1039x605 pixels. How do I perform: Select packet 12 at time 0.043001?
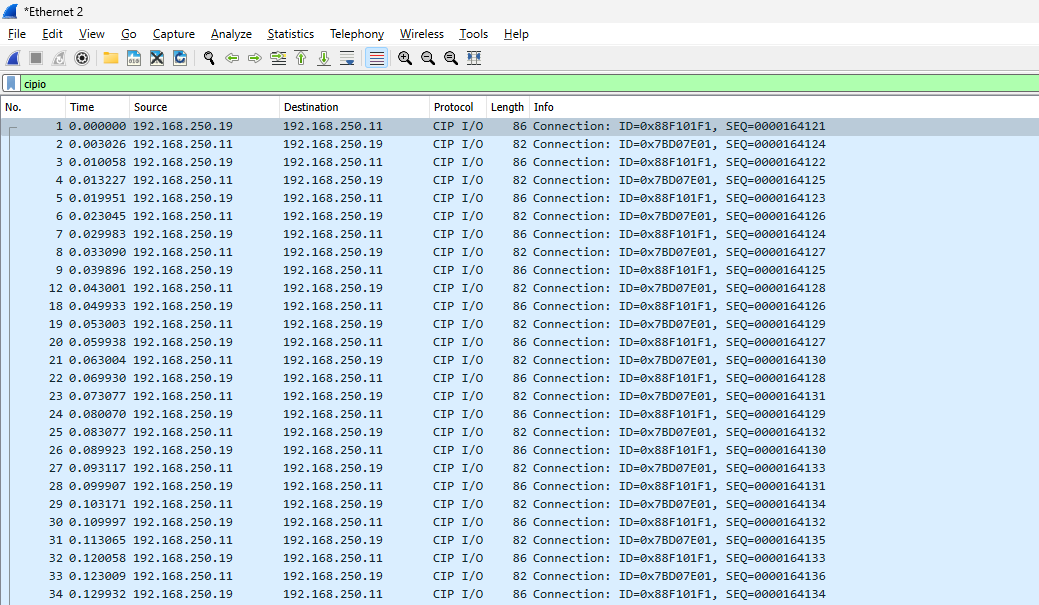pyautogui.click(x=520, y=288)
